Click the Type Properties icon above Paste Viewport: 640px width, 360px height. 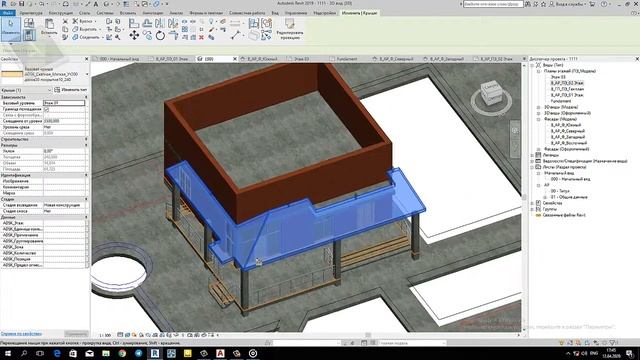[29, 22]
